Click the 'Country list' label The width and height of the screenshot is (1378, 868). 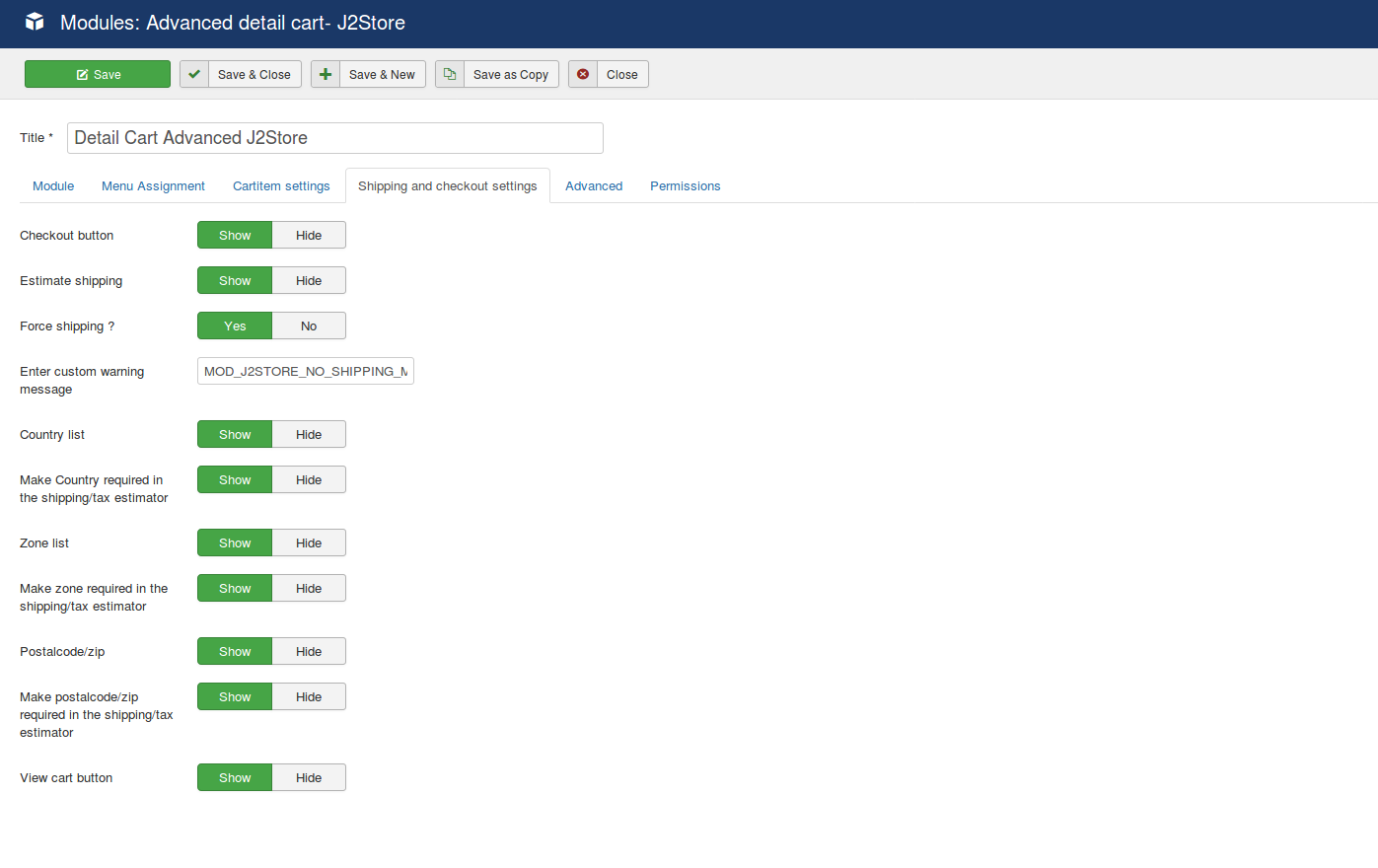[52, 435]
